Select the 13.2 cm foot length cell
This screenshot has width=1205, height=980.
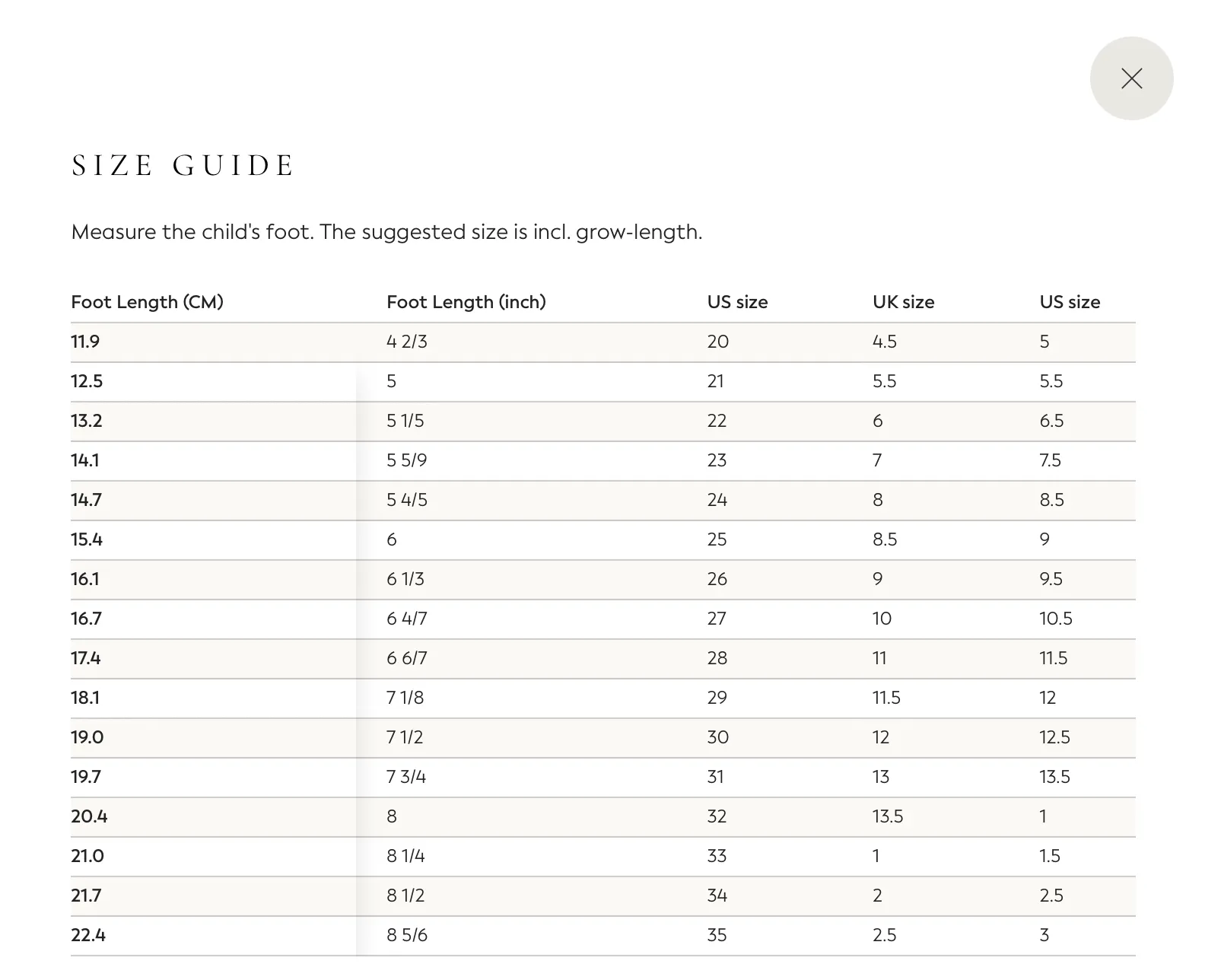point(87,421)
